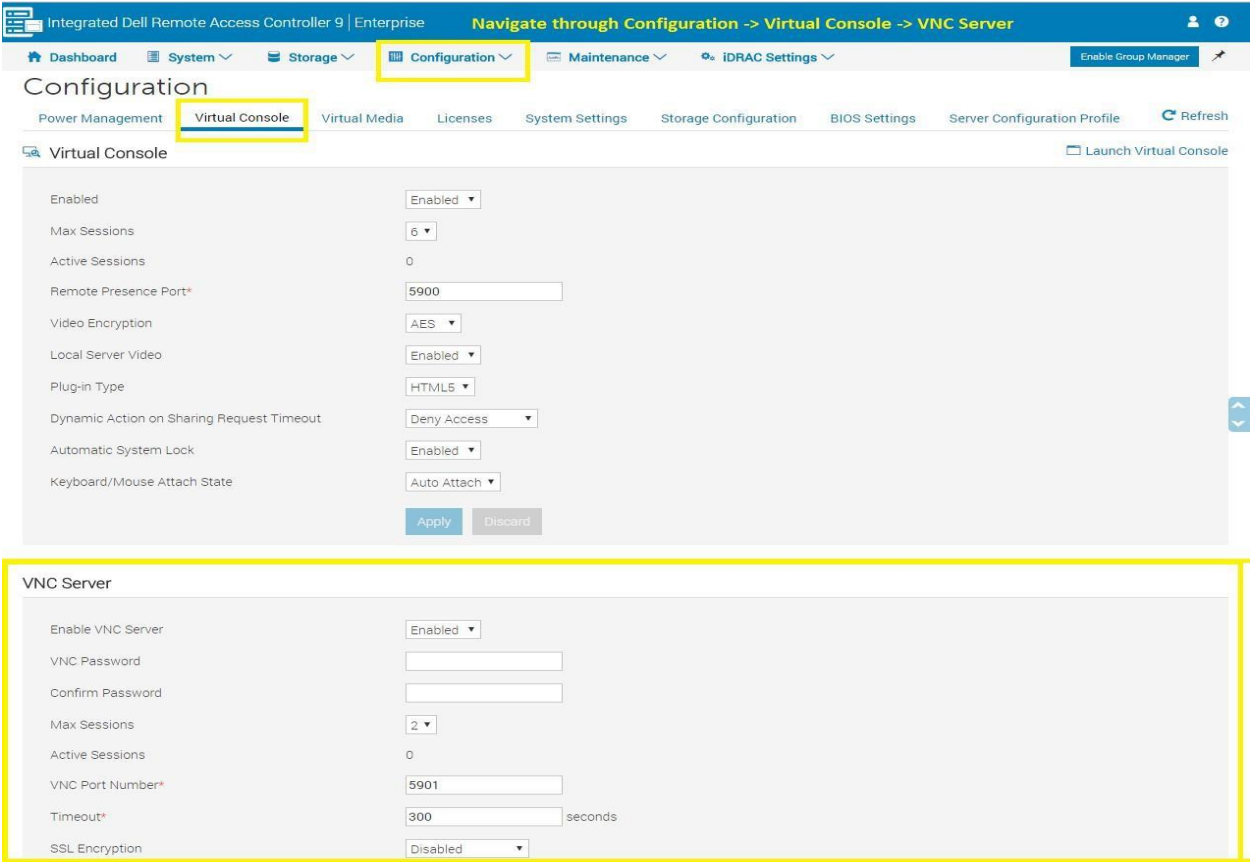Click the side scroll arrows widget
The height and width of the screenshot is (865, 1253).
(1239, 414)
